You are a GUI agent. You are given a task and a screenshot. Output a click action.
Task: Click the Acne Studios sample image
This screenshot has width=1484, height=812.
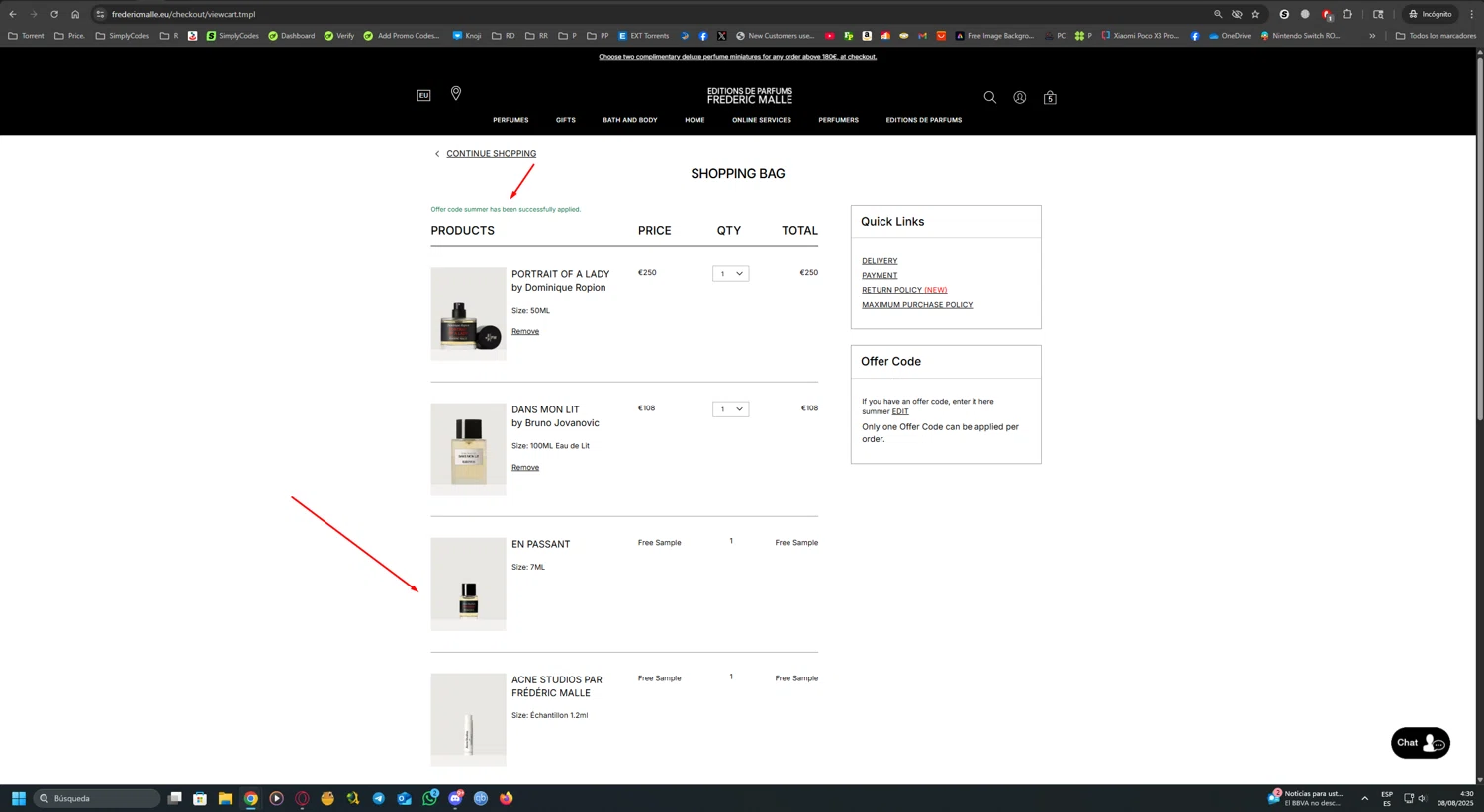click(x=468, y=720)
